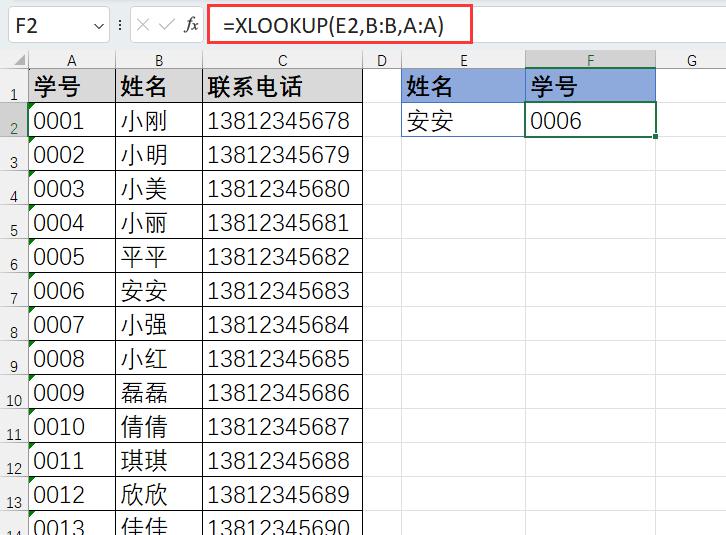
Task: Select column C header
Action: pos(282,60)
